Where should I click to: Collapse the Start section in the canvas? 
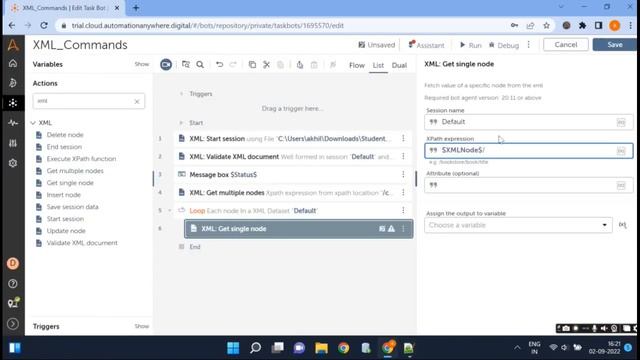tap(182, 123)
